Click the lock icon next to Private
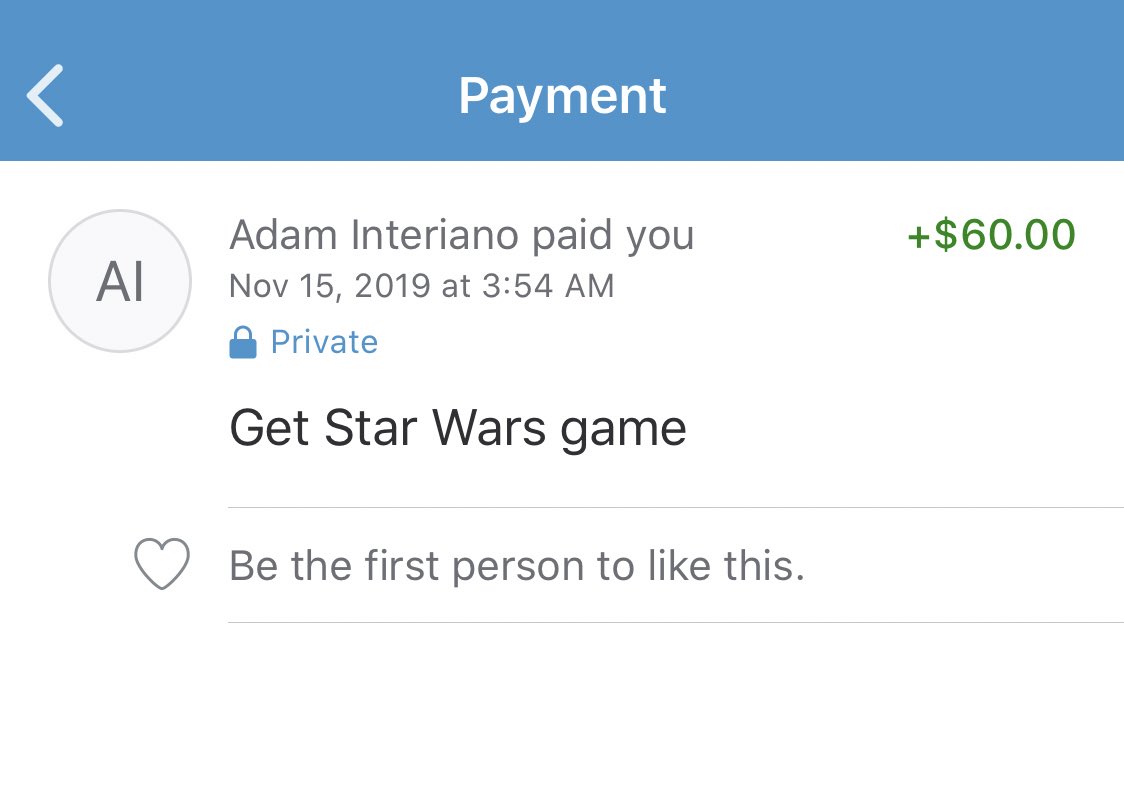 (x=242, y=343)
